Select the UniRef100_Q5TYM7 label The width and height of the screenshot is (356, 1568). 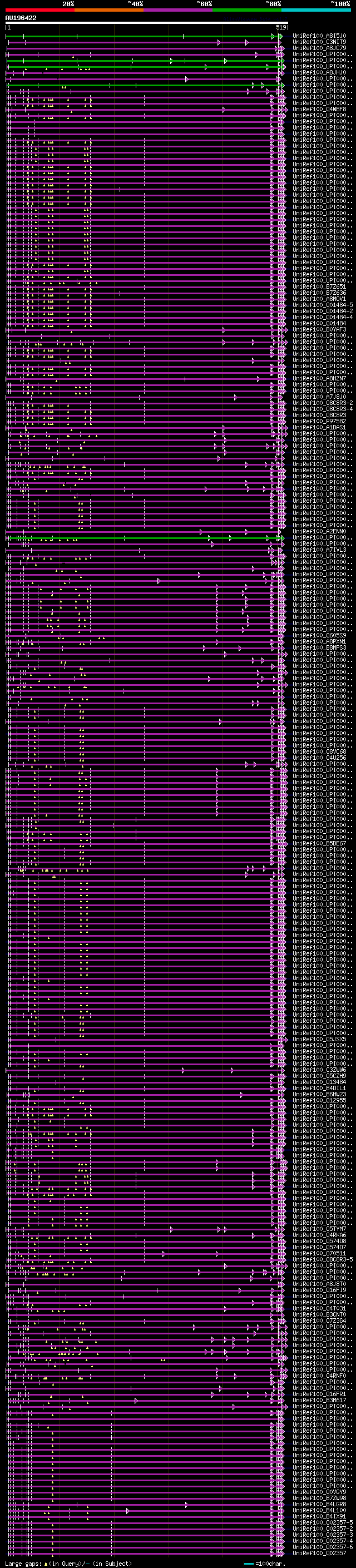tap(319, 1229)
